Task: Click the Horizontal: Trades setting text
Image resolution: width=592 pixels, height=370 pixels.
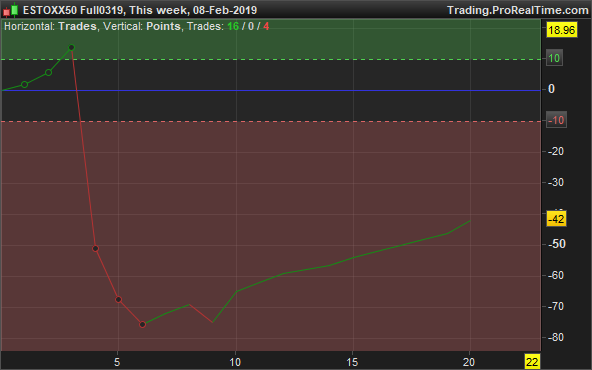Action: coord(50,26)
